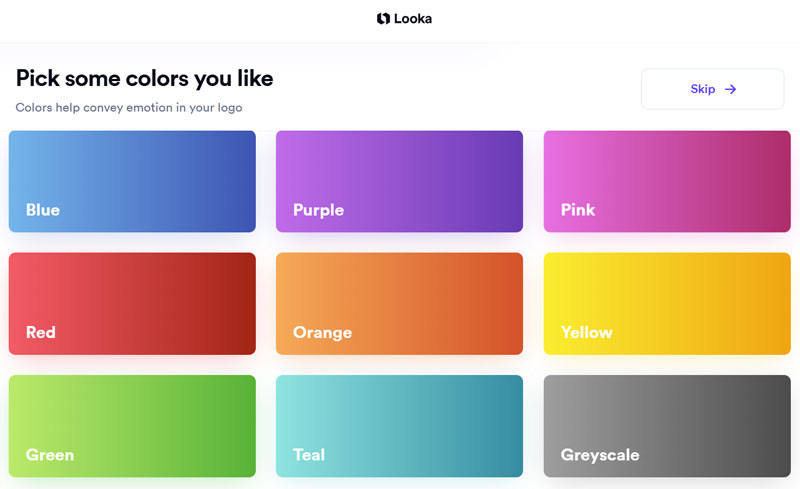This screenshot has height=489, width=800.
Task: Pick the Teal color card
Action: (399, 426)
